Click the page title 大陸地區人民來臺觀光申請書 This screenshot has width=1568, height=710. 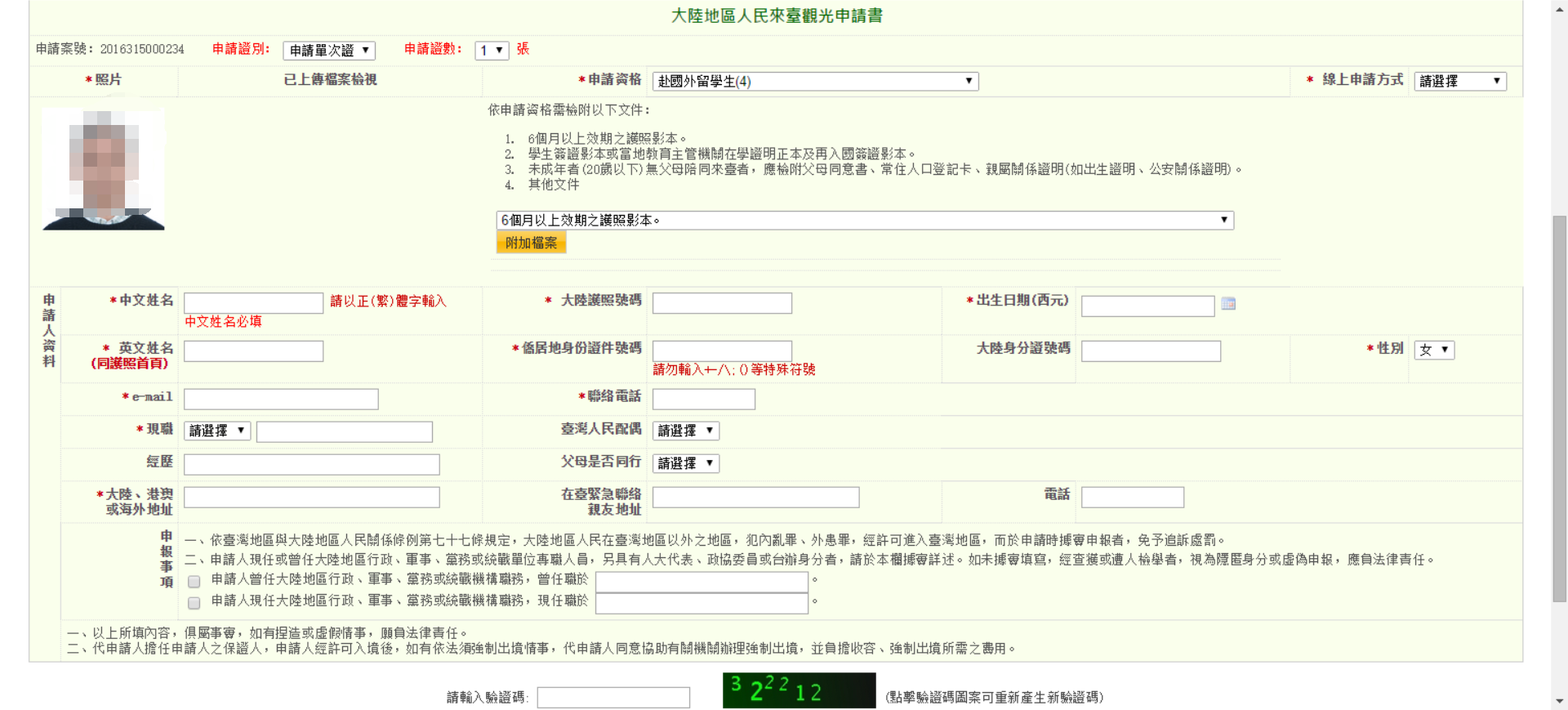777,16
